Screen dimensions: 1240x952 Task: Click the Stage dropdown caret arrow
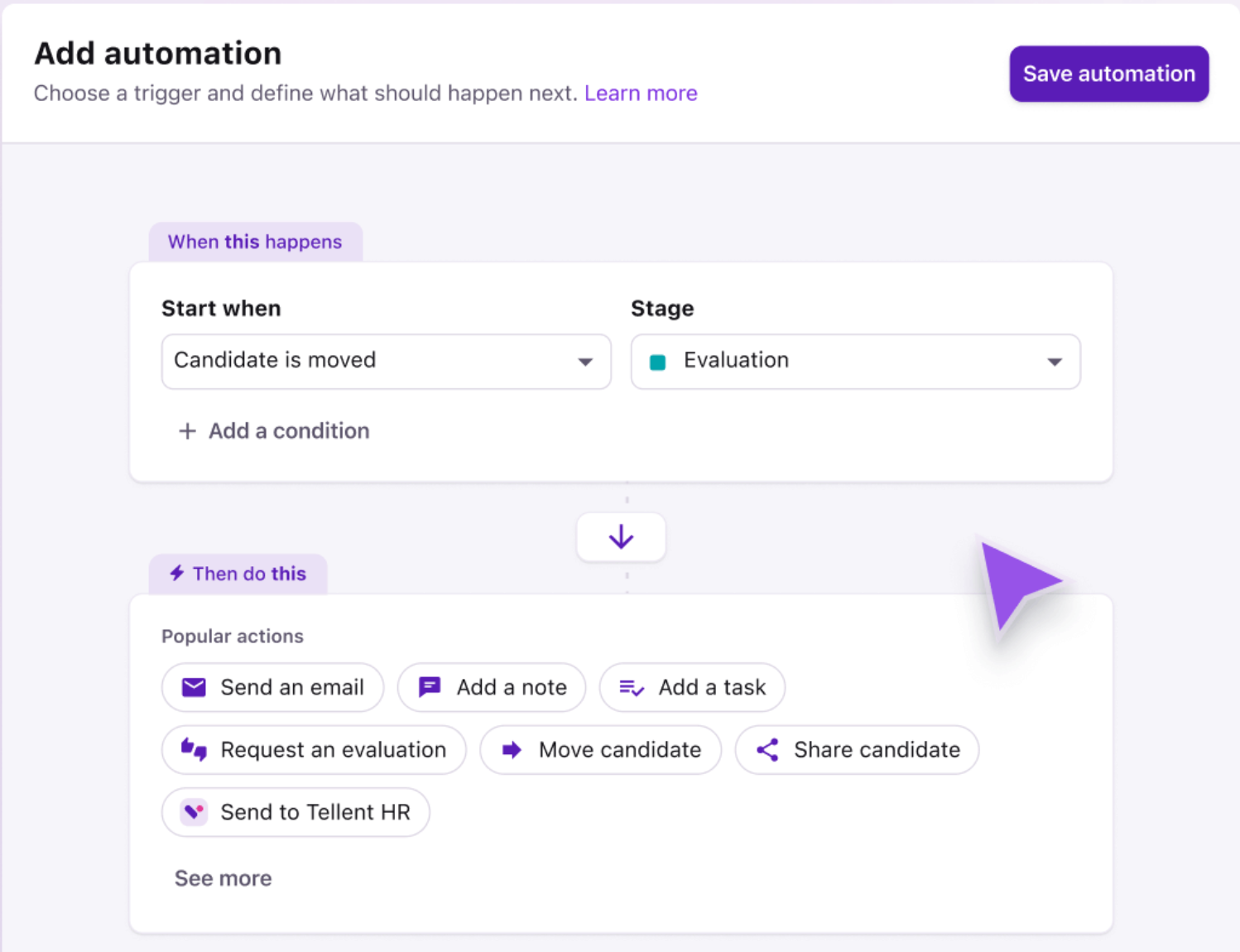tap(1055, 362)
